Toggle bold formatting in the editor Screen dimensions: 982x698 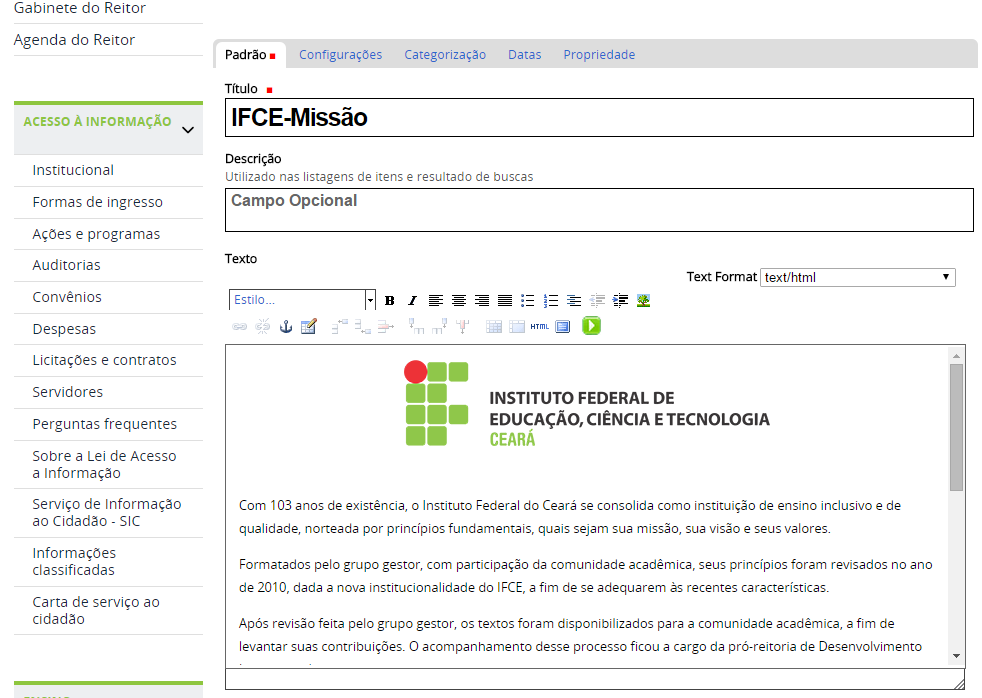(x=390, y=300)
